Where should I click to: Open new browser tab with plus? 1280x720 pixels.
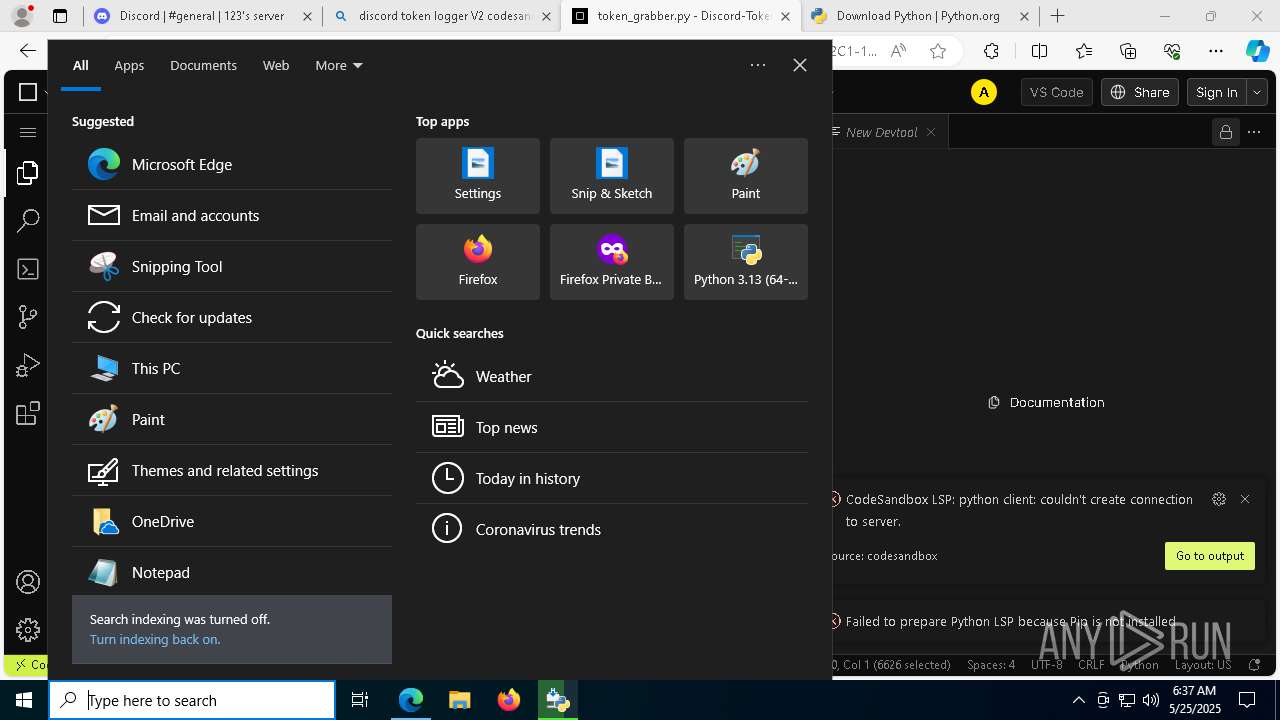(x=1058, y=16)
